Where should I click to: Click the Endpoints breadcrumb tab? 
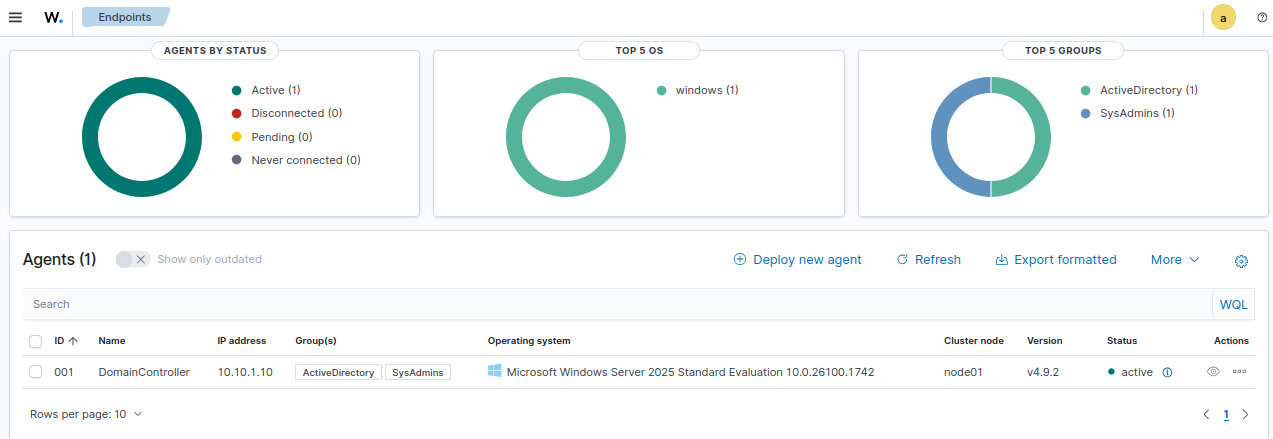pyautogui.click(x=124, y=17)
